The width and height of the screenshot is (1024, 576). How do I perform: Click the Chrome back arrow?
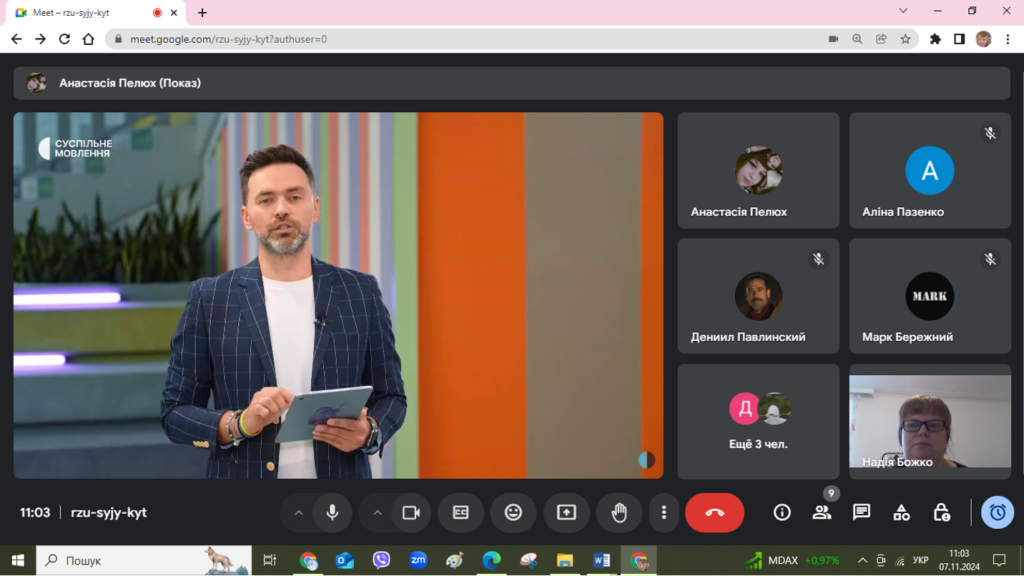[x=16, y=39]
